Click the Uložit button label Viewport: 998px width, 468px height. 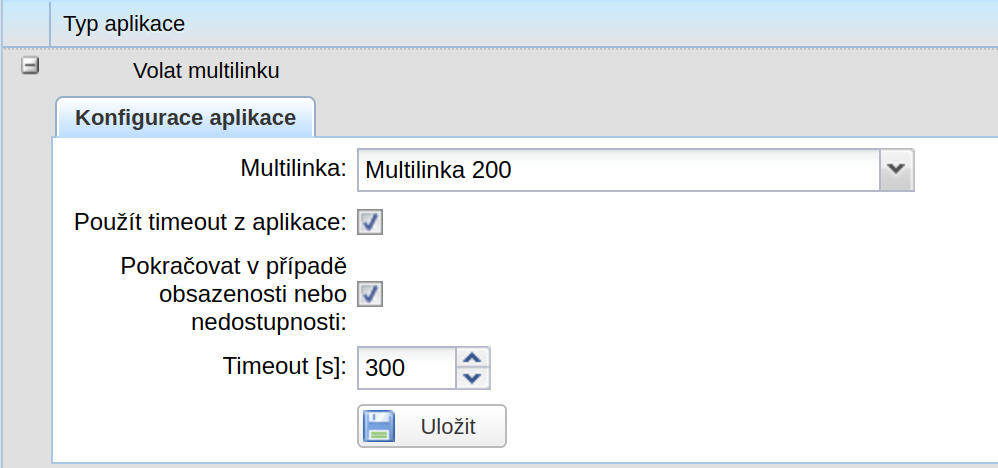pos(448,427)
